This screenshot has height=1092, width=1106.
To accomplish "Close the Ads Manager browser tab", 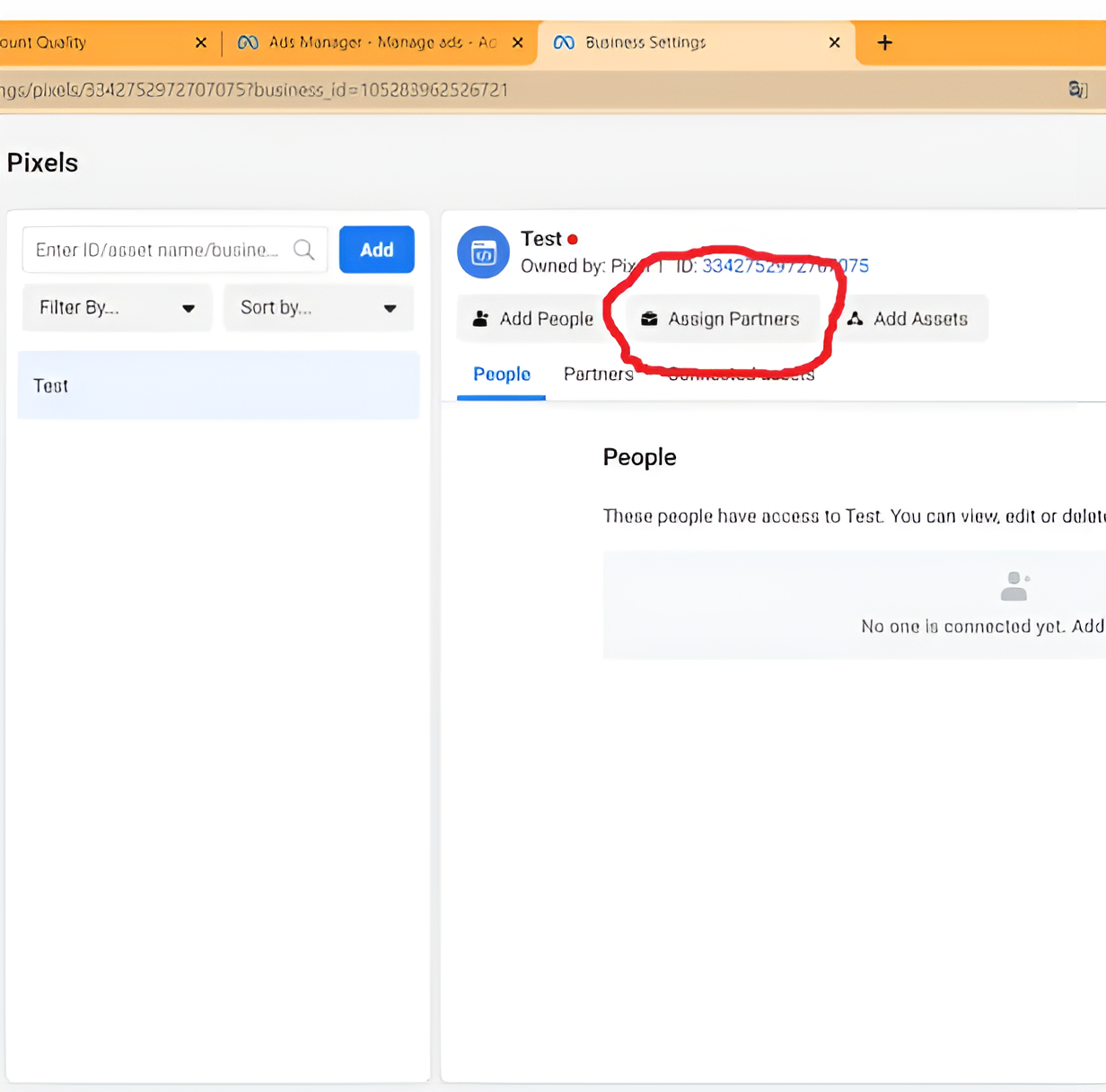I will click(x=517, y=42).
